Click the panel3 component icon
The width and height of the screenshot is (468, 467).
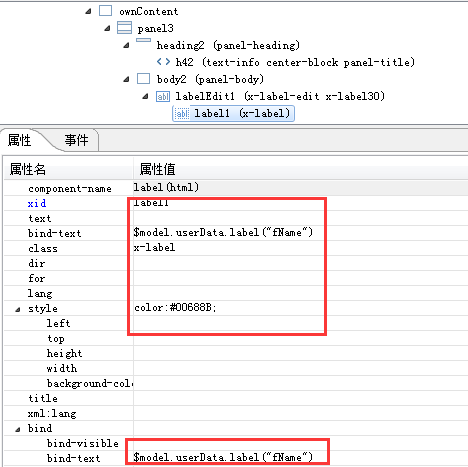[124, 28]
